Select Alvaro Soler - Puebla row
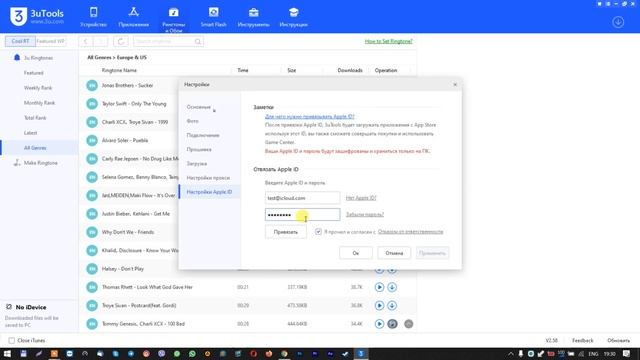The width and height of the screenshot is (640, 360). [x=125, y=140]
